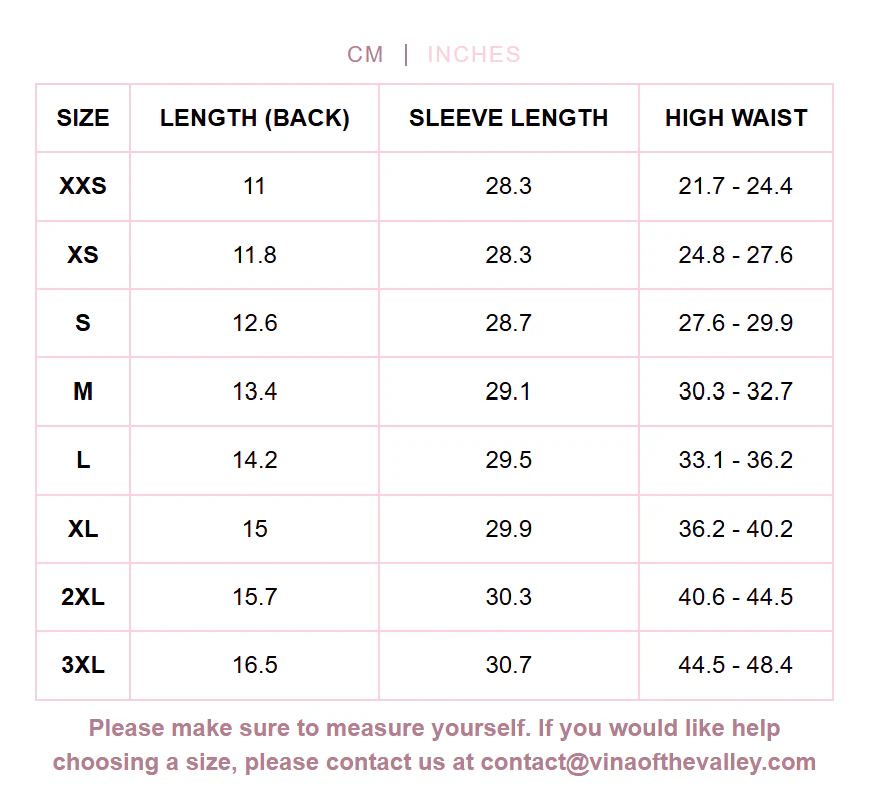Click the SLEEVE LENGTH column header
870x792 pixels.
pyautogui.click(x=508, y=118)
